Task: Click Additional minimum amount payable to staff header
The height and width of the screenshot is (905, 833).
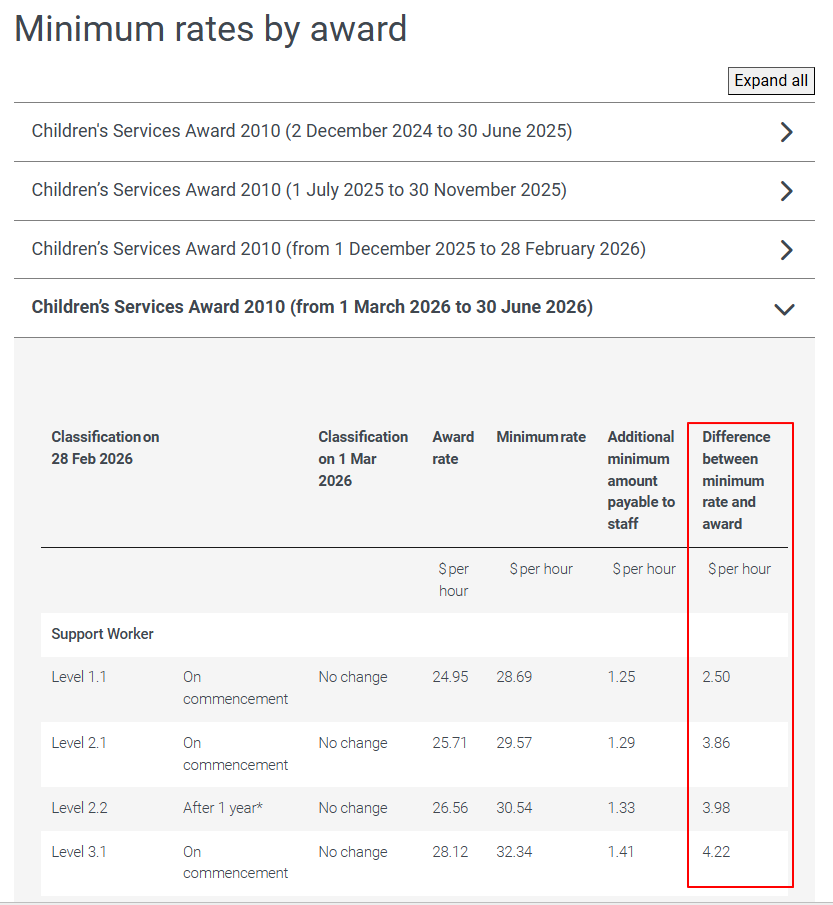Action: pyautogui.click(x=641, y=480)
